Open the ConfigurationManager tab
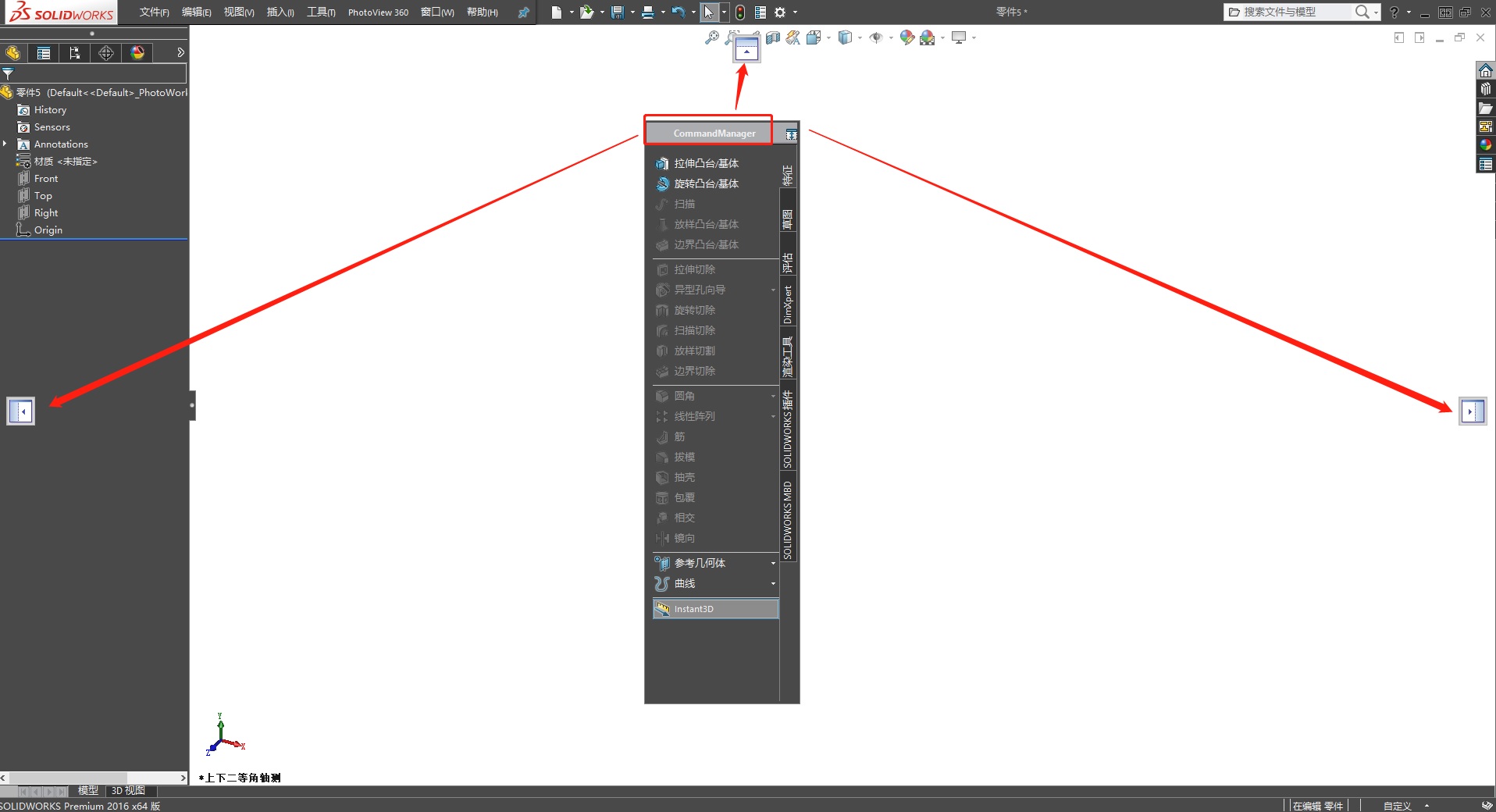This screenshot has height=812, width=1496. pyautogui.click(x=75, y=53)
